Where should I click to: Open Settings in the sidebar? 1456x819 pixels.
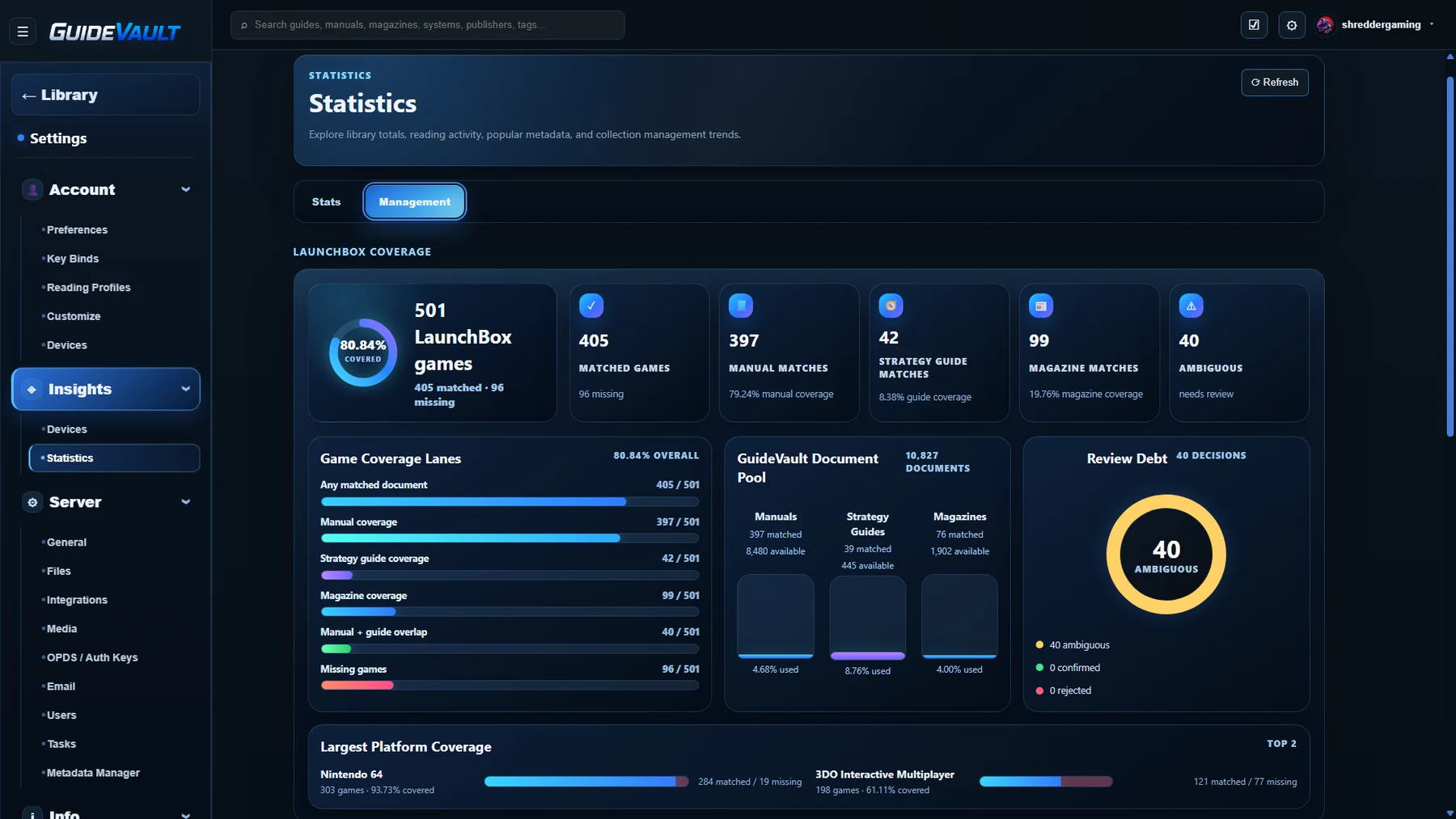click(x=58, y=139)
